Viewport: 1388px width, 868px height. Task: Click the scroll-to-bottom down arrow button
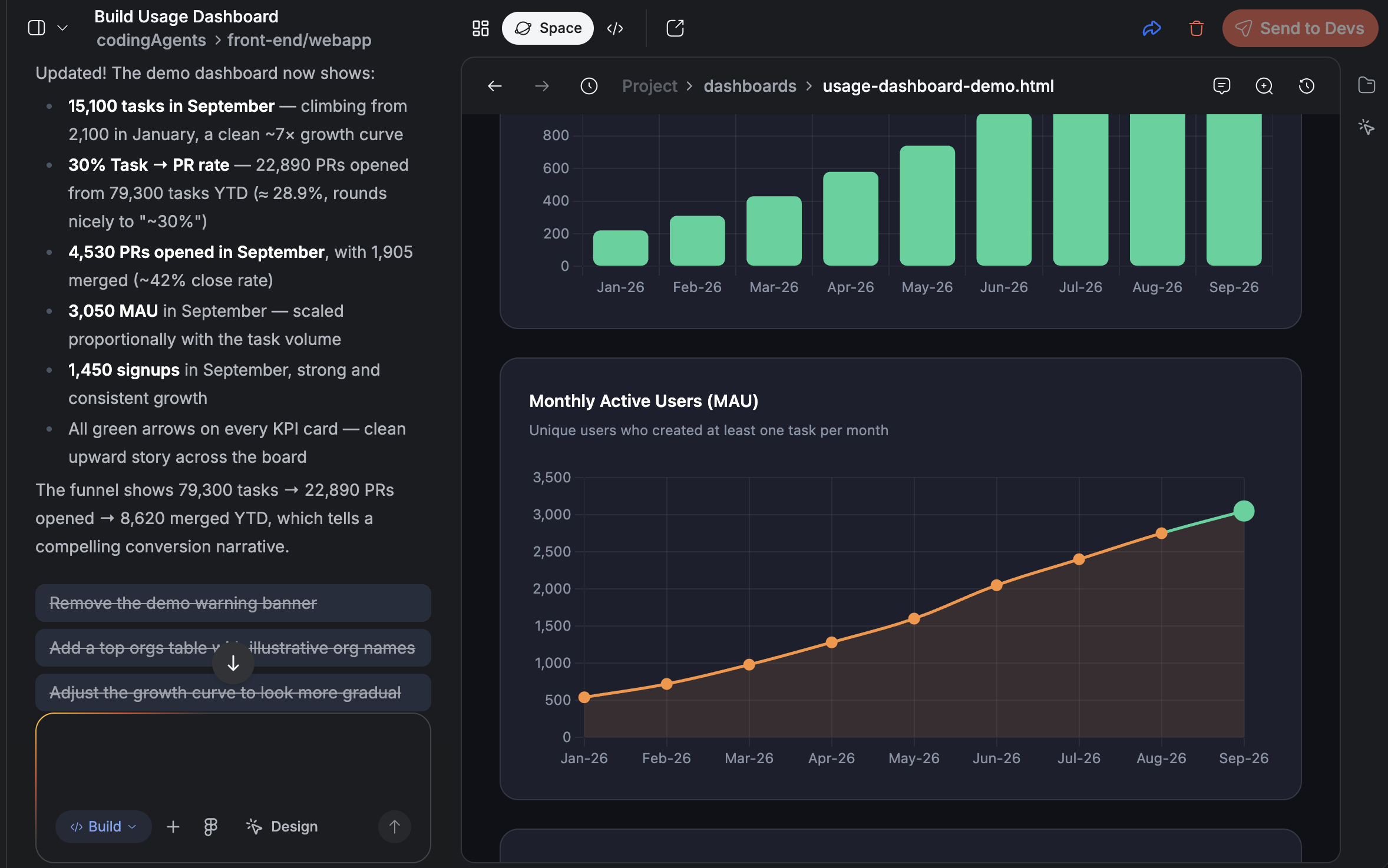pos(233,663)
